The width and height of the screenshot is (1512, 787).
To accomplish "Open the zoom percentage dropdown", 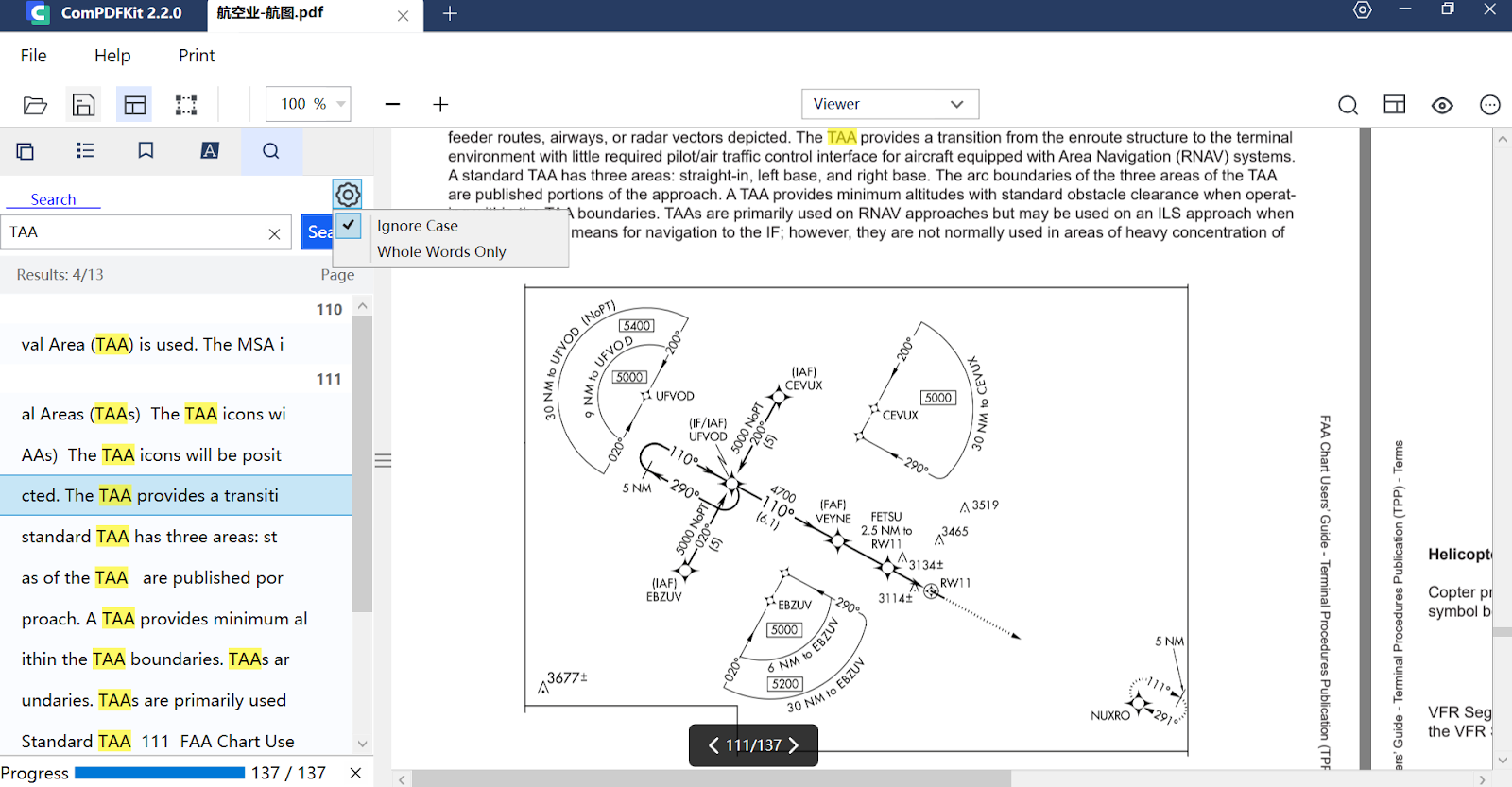I will [x=341, y=104].
